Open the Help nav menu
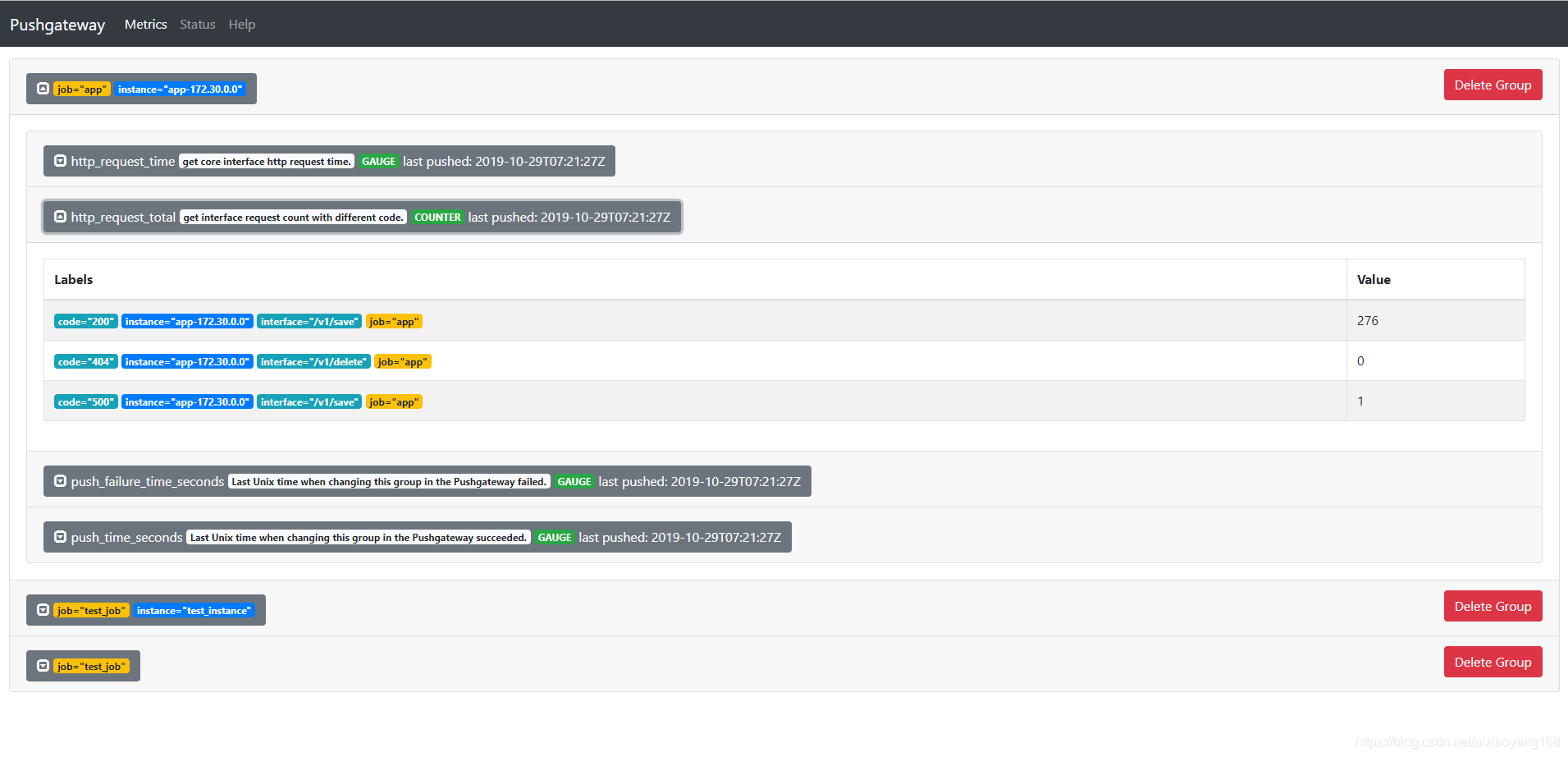The width and height of the screenshot is (1568, 757). [x=242, y=25]
